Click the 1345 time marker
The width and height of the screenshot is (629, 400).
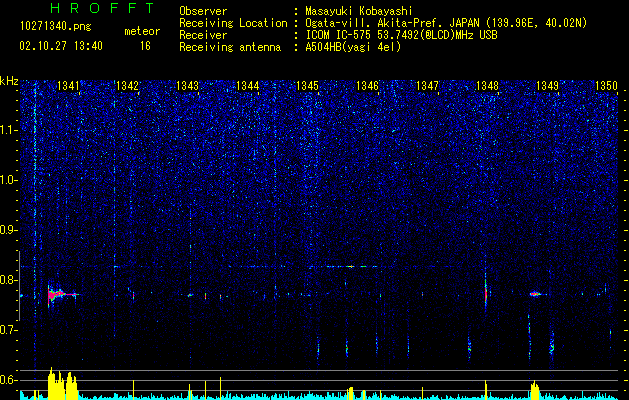(x=307, y=86)
